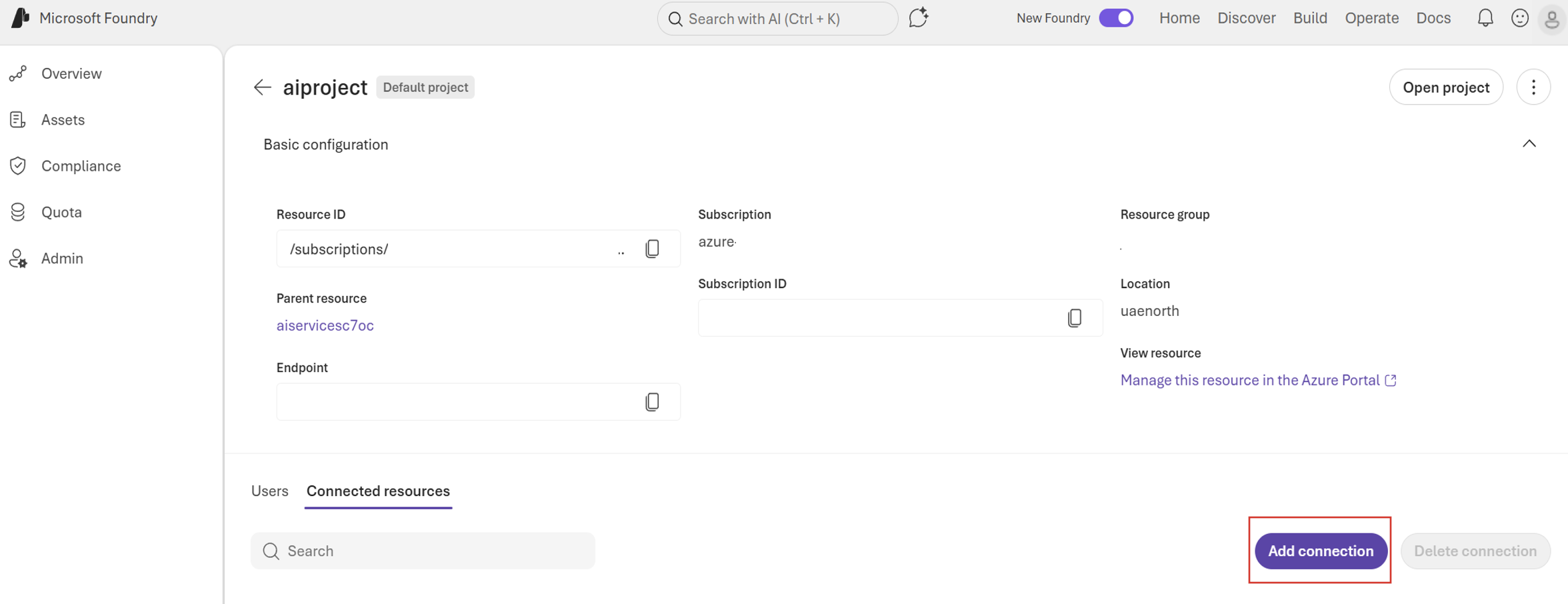Click the external link icon beside Azure Portal
Image resolution: width=1568 pixels, height=604 pixels.
1391,380
